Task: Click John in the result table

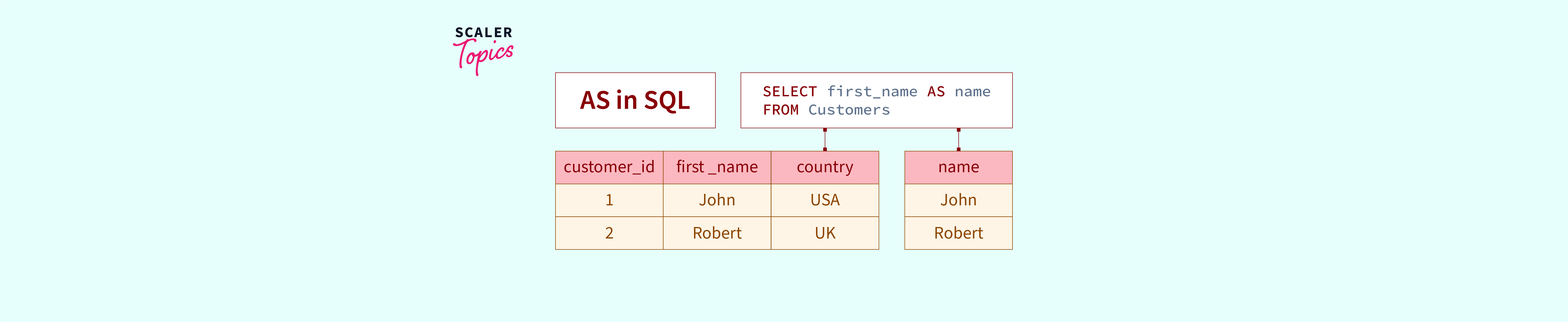Action: pos(958,200)
